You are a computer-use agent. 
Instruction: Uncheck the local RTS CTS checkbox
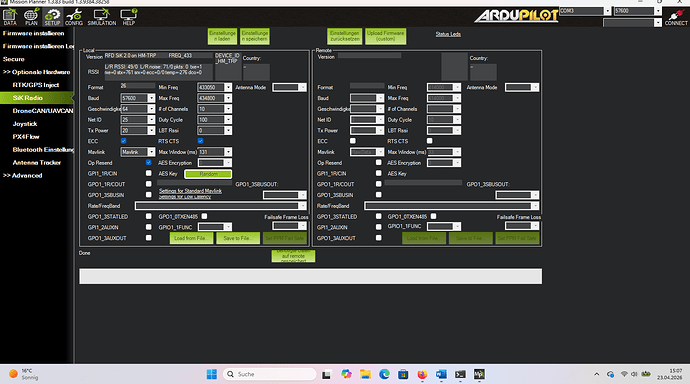200,141
